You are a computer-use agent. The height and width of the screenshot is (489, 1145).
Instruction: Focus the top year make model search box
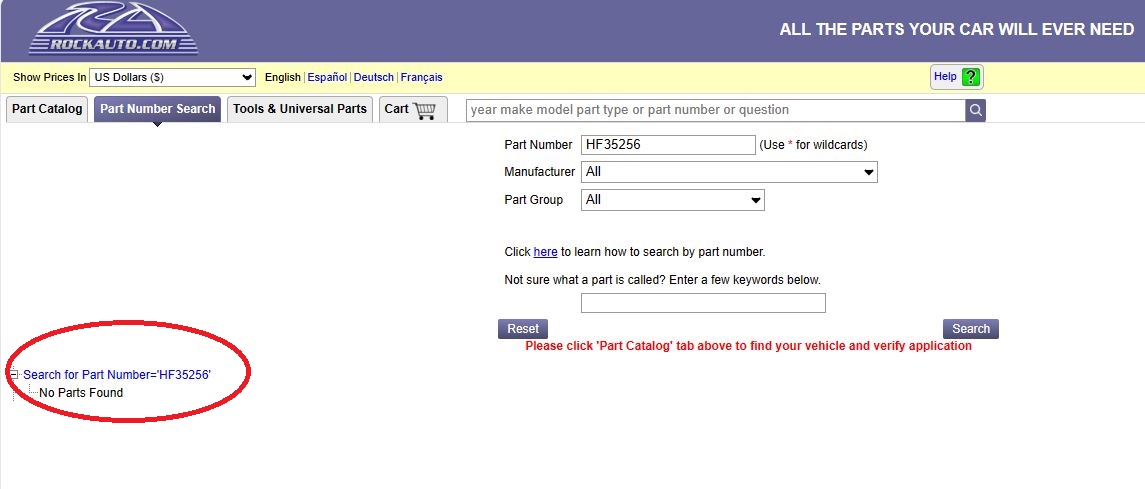click(716, 110)
